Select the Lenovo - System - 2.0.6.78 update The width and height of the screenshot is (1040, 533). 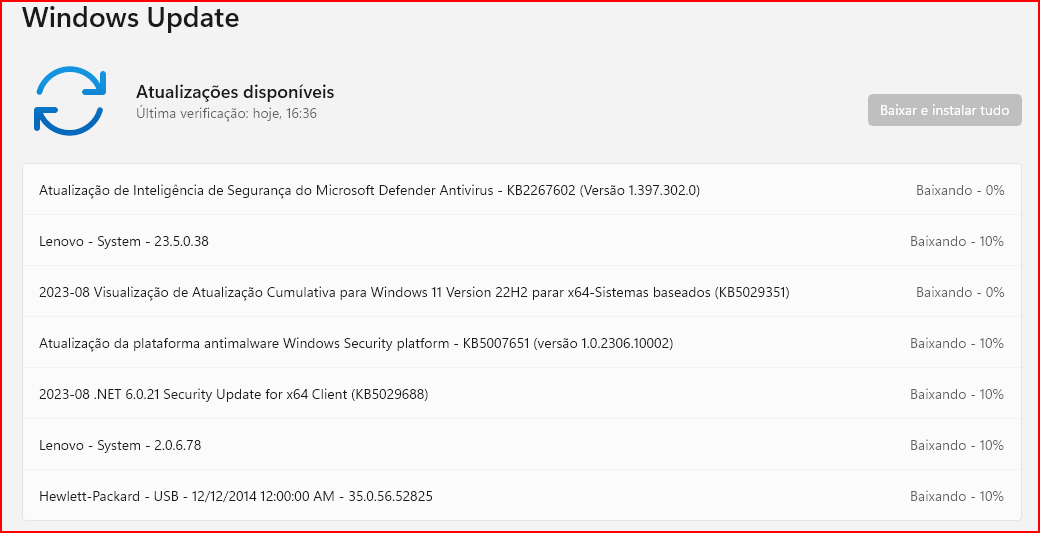(522, 445)
